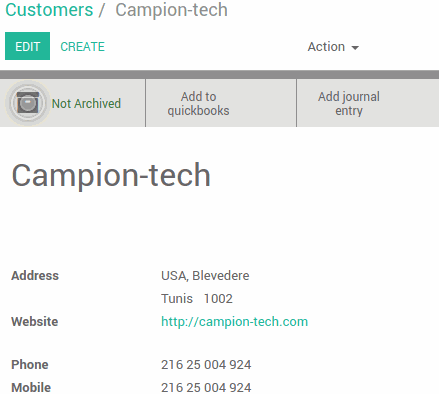Screen dimensions: 439x394
Task: Toggle the Not Archived status label
Action: pos(86,104)
